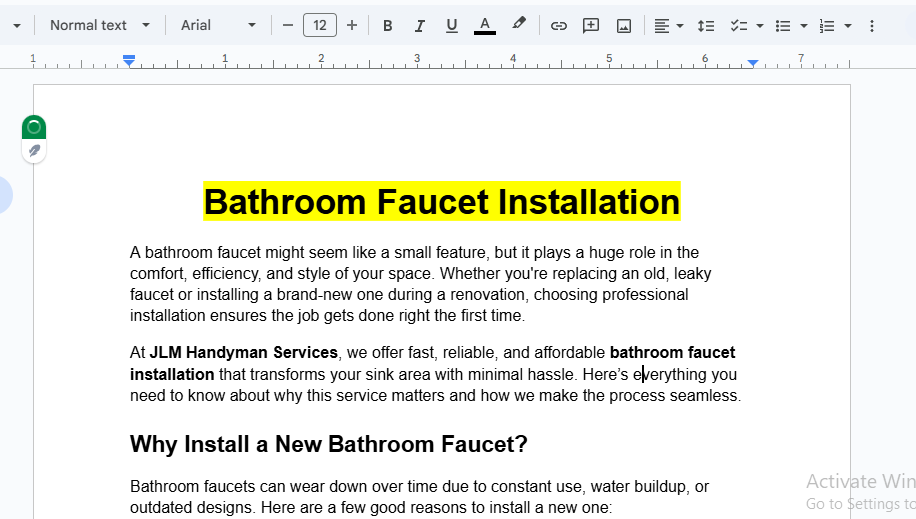Click the blue circular tab at left edge

click(x=5, y=195)
